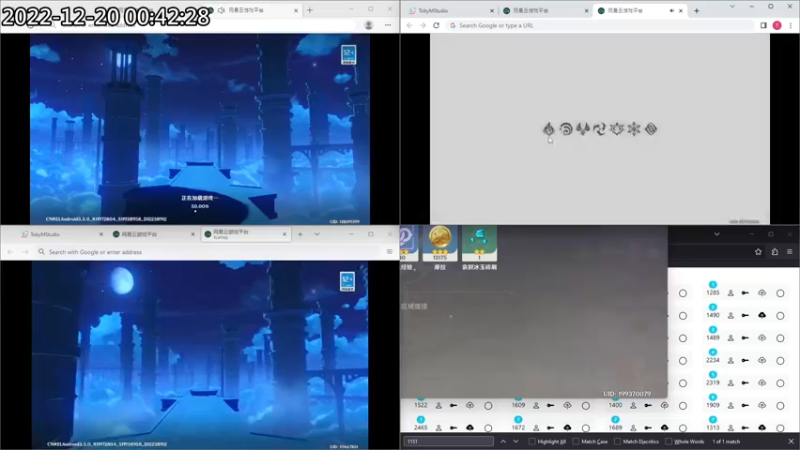The height and width of the screenshot is (450, 800).
Task: Go forward in bottom-left Firefox window
Action: click(x=25, y=252)
